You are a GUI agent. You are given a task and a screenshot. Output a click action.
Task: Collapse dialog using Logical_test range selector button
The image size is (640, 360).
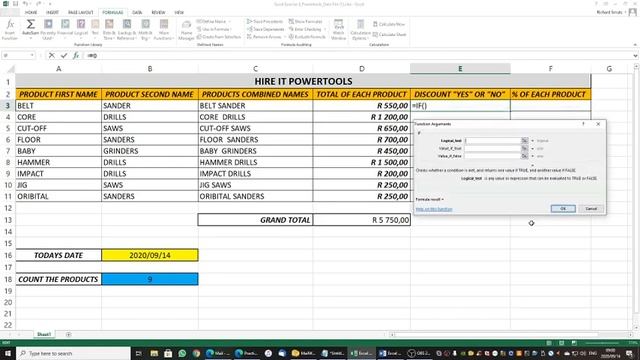point(524,140)
